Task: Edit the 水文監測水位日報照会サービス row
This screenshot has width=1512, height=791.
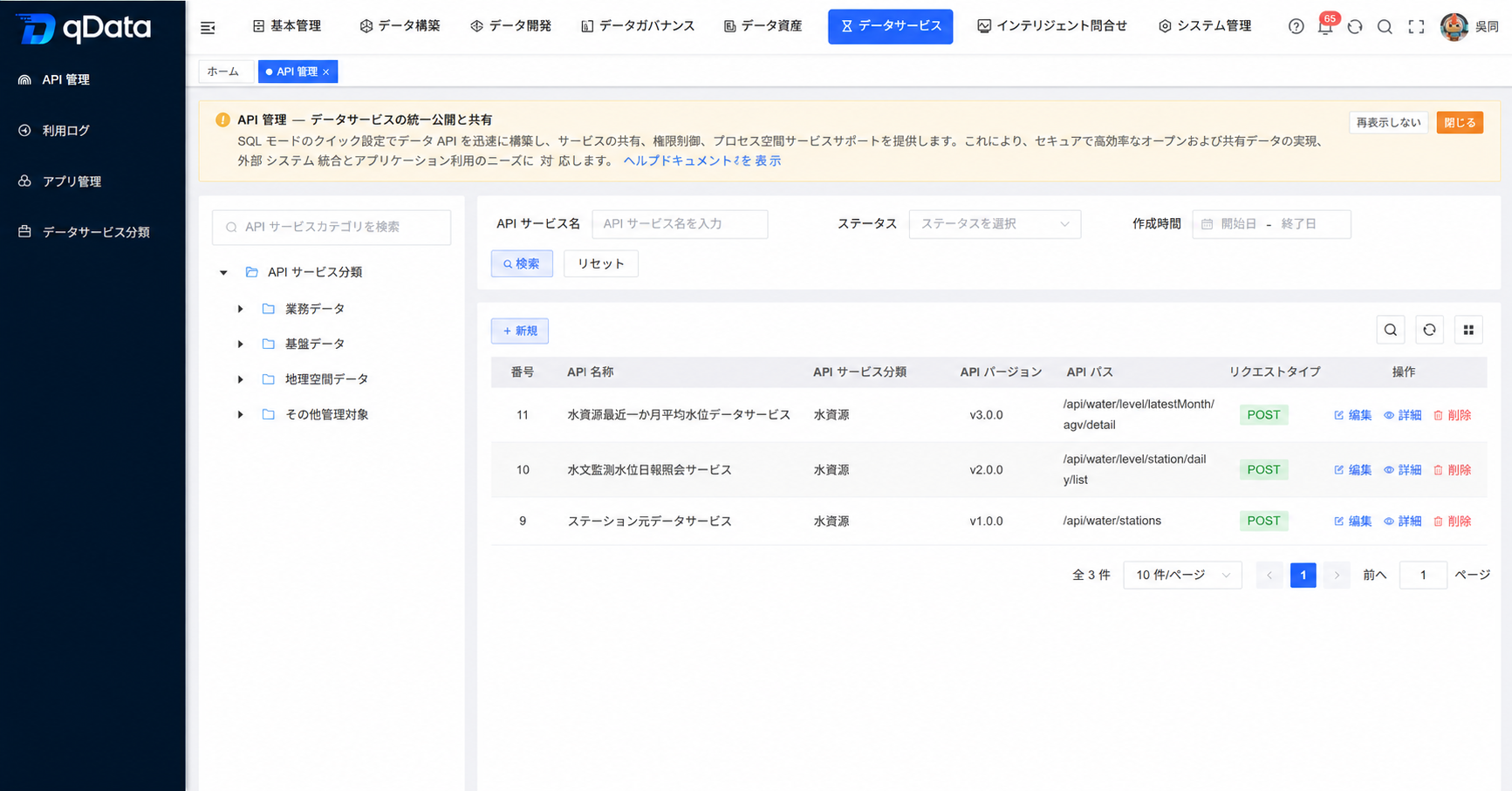Action: click(1352, 470)
